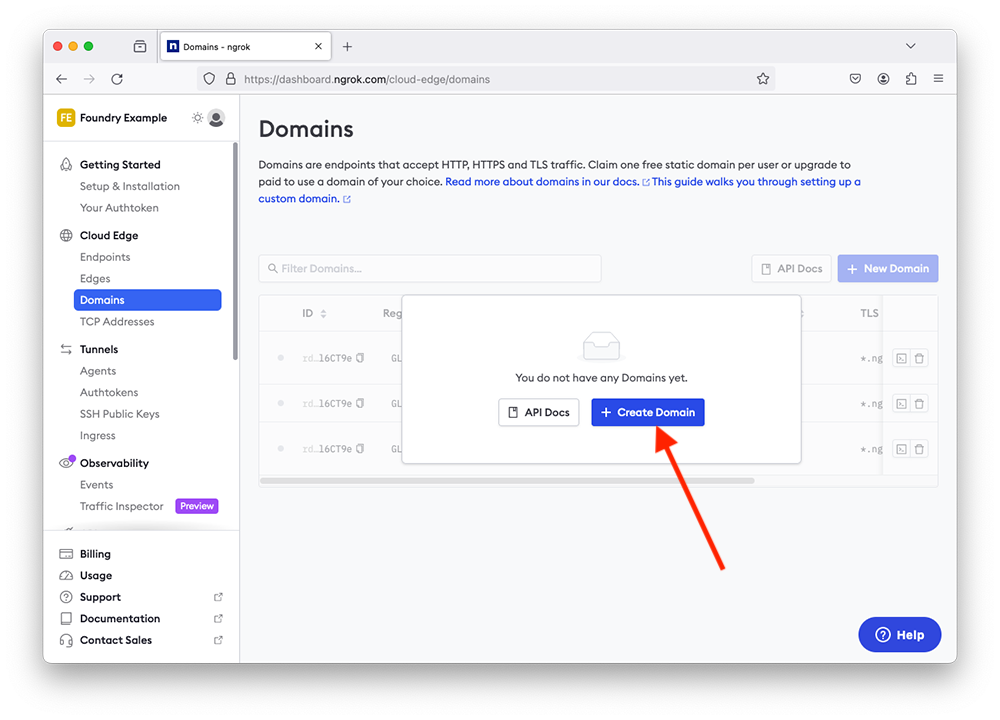Open Agents in sidebar
The height and width of the screenshot is (720, 1000).
pyautogui.click(x=98, y=371)
